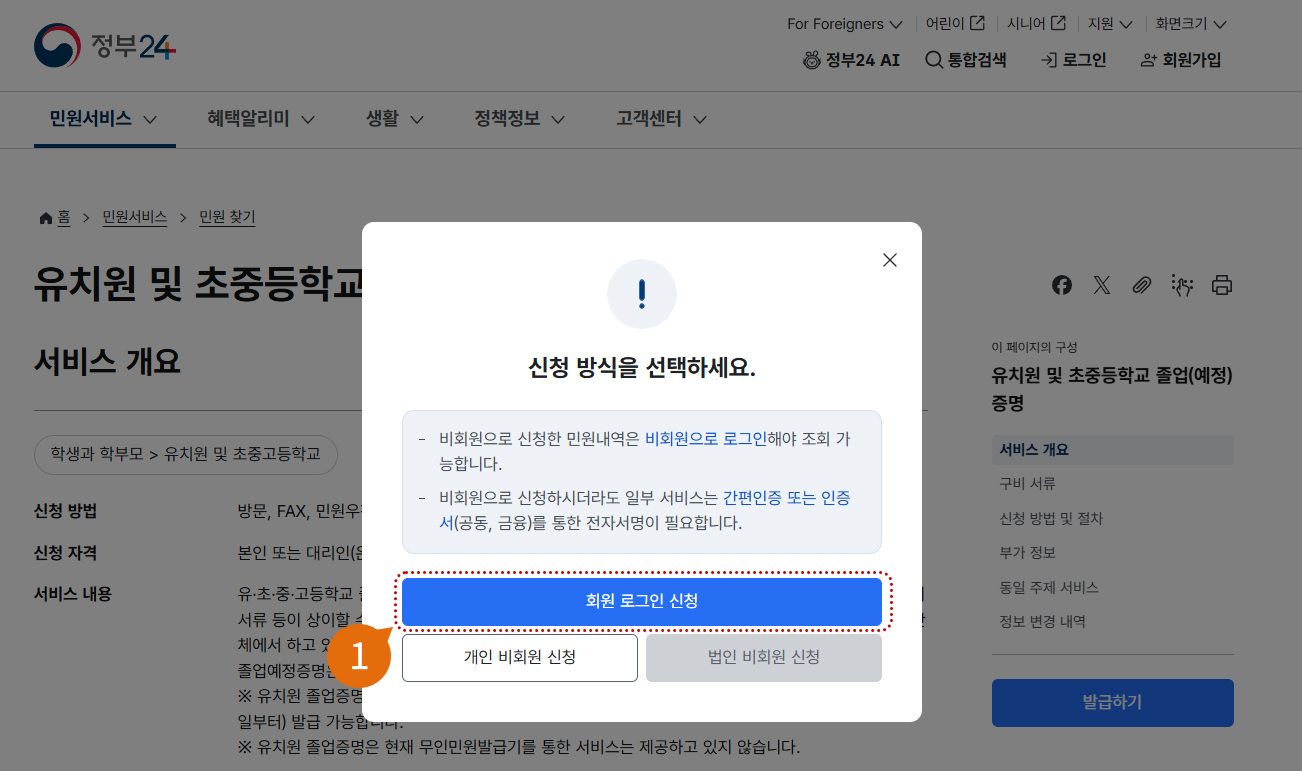1302x771 pixels.
Task: Click the 발급하기 button
Action: (1113, 703)
